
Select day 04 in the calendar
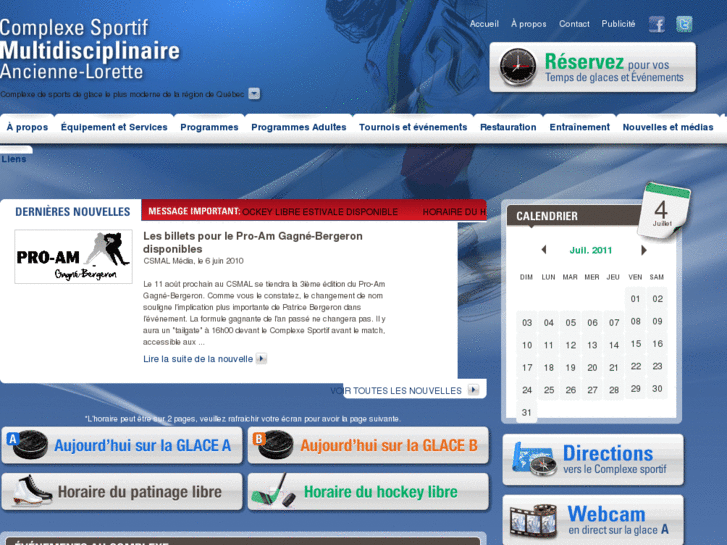548,322
